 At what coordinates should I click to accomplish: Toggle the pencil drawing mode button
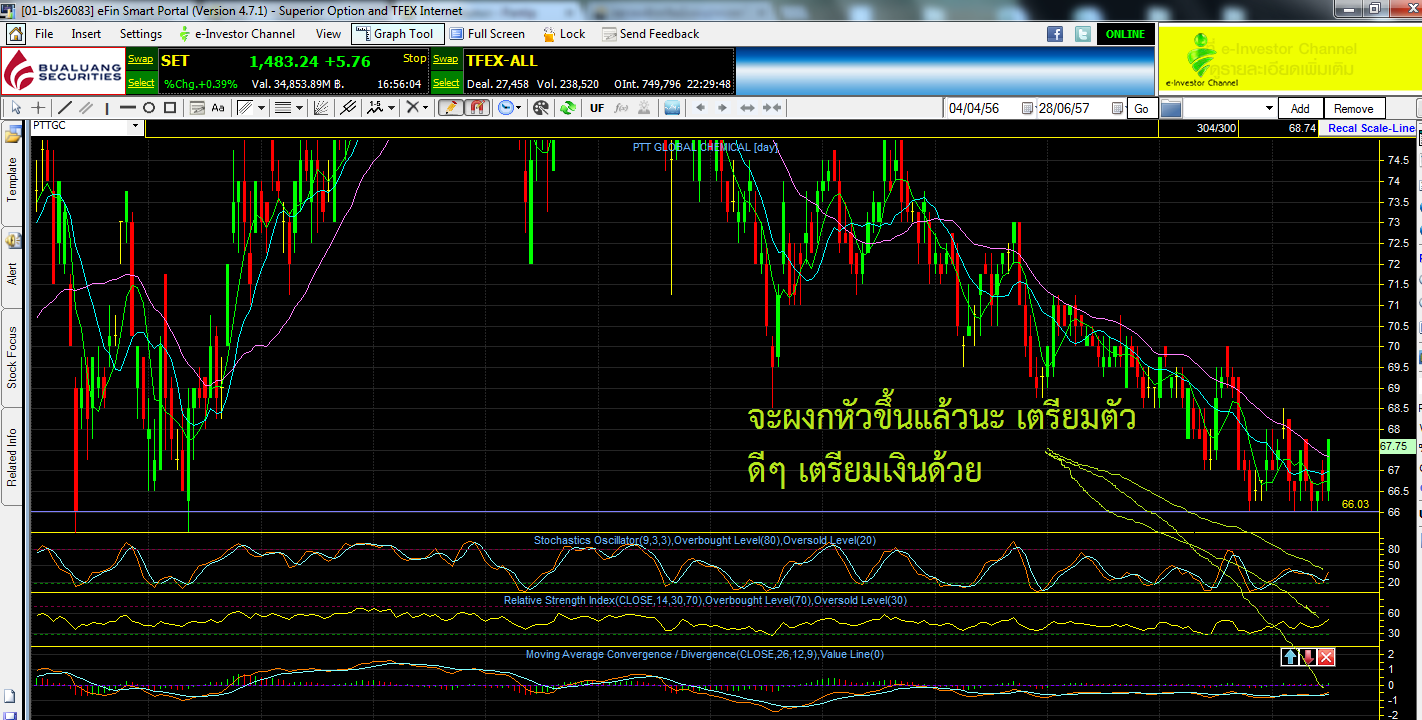451,108
